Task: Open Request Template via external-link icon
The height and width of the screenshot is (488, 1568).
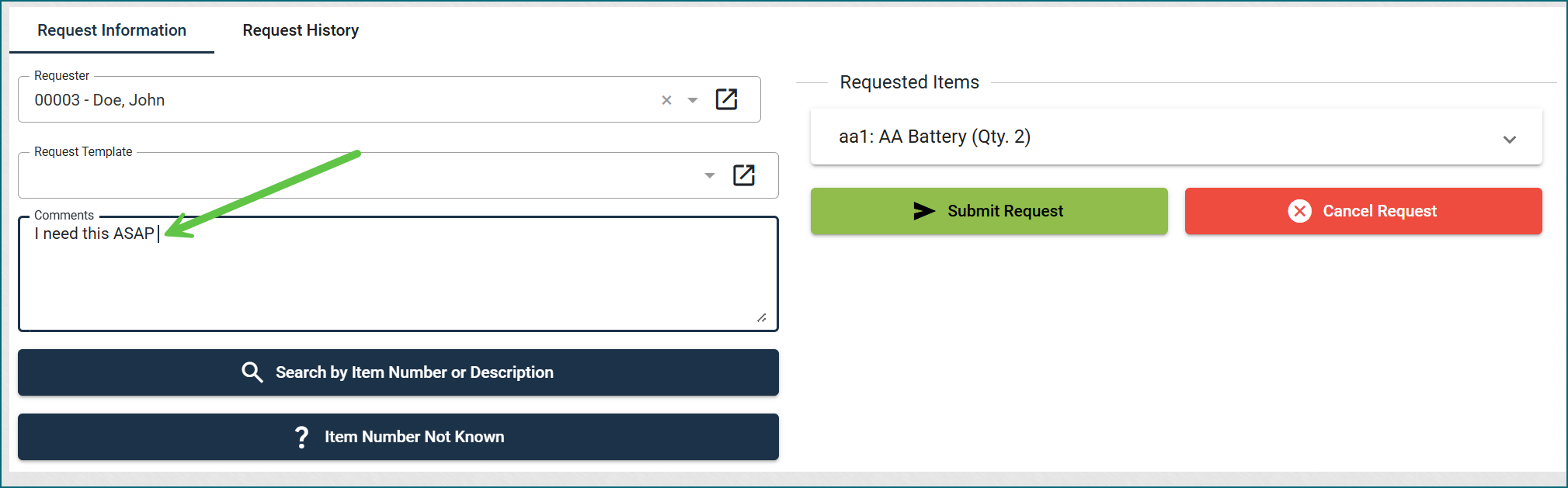Action: (744, 175)
